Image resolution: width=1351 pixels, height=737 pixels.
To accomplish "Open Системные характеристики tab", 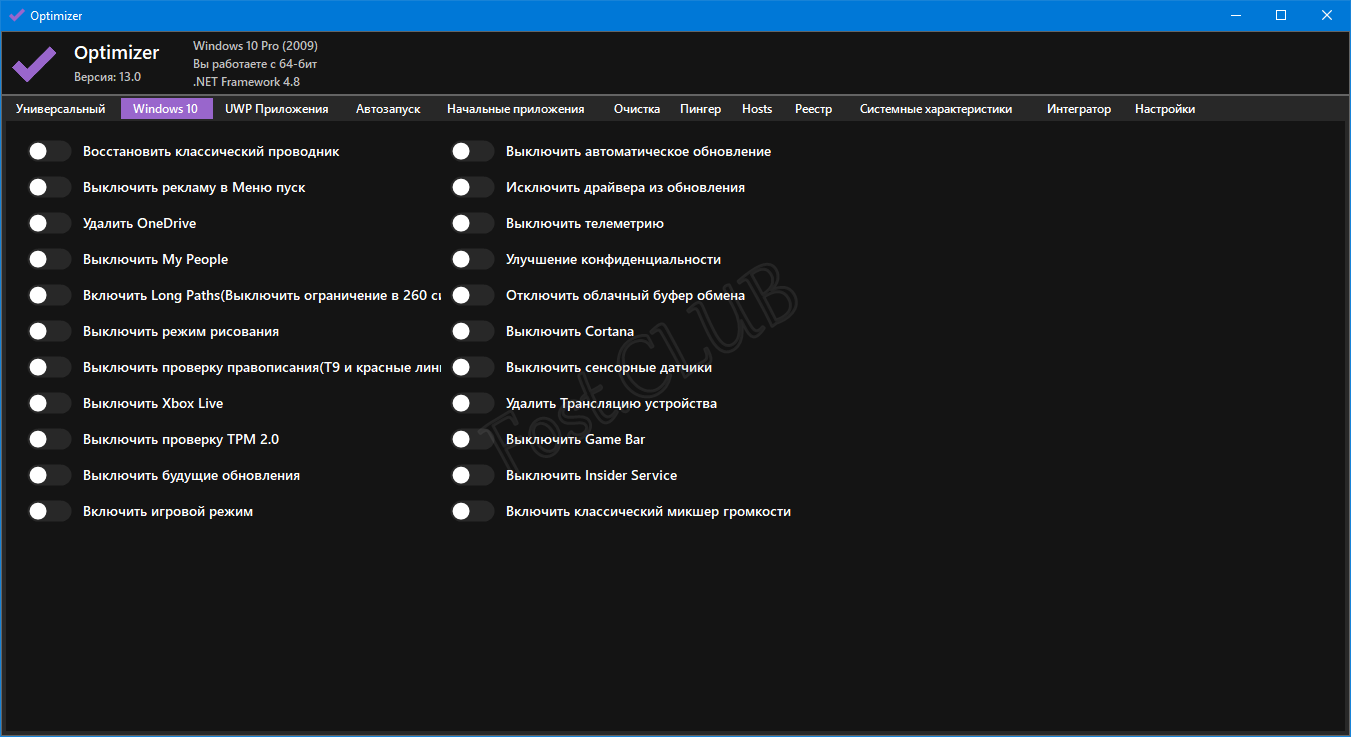I will tap(936, 109).
